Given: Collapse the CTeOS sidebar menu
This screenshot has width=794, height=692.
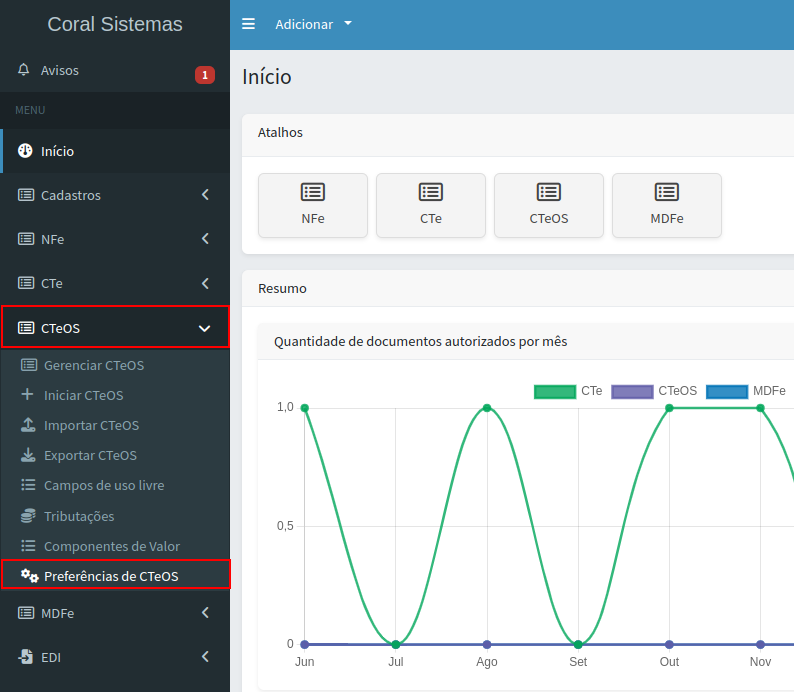Looking at the screenshot, I should (115, 328).
